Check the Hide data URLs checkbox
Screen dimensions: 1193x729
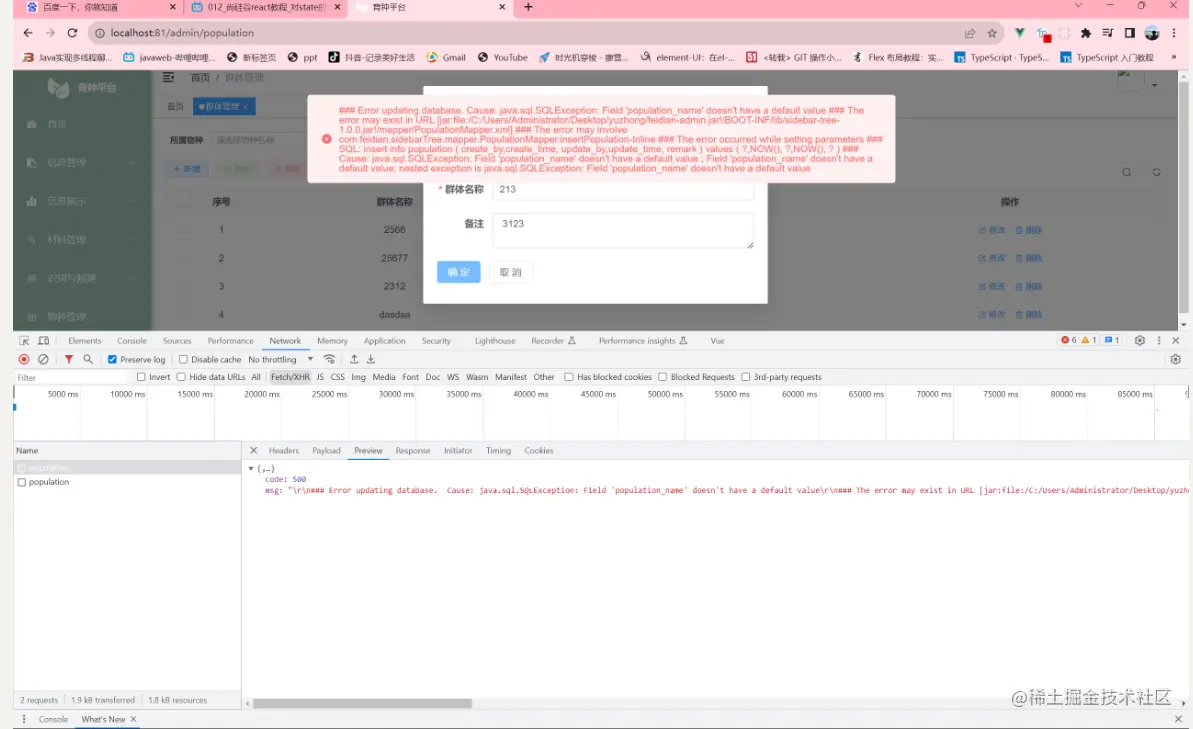point(181,377)
